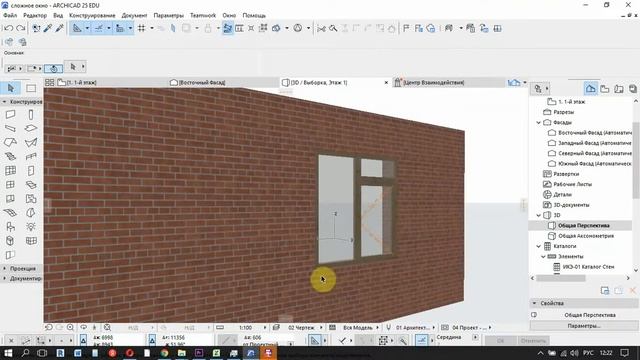
Task: Open the Teamwork menu
Action: [203, 15]
